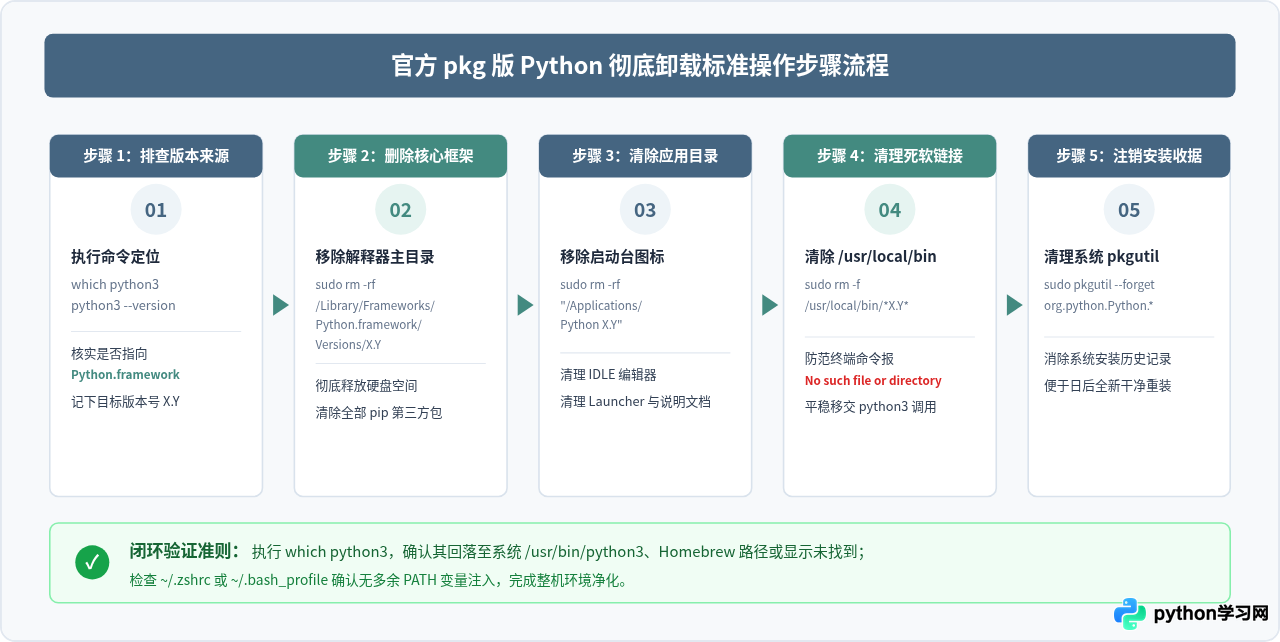Click the 03 number circle

645,210
